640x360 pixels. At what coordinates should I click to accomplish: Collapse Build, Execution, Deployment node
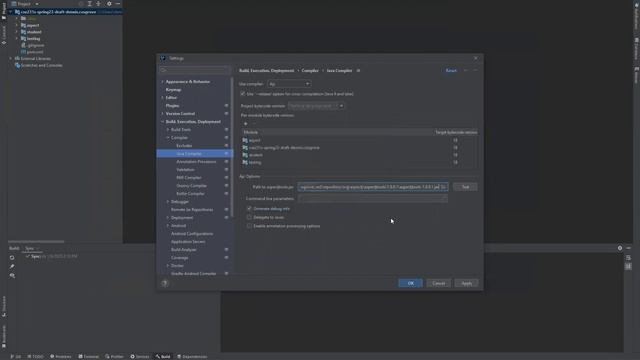[x=162, y=122]
